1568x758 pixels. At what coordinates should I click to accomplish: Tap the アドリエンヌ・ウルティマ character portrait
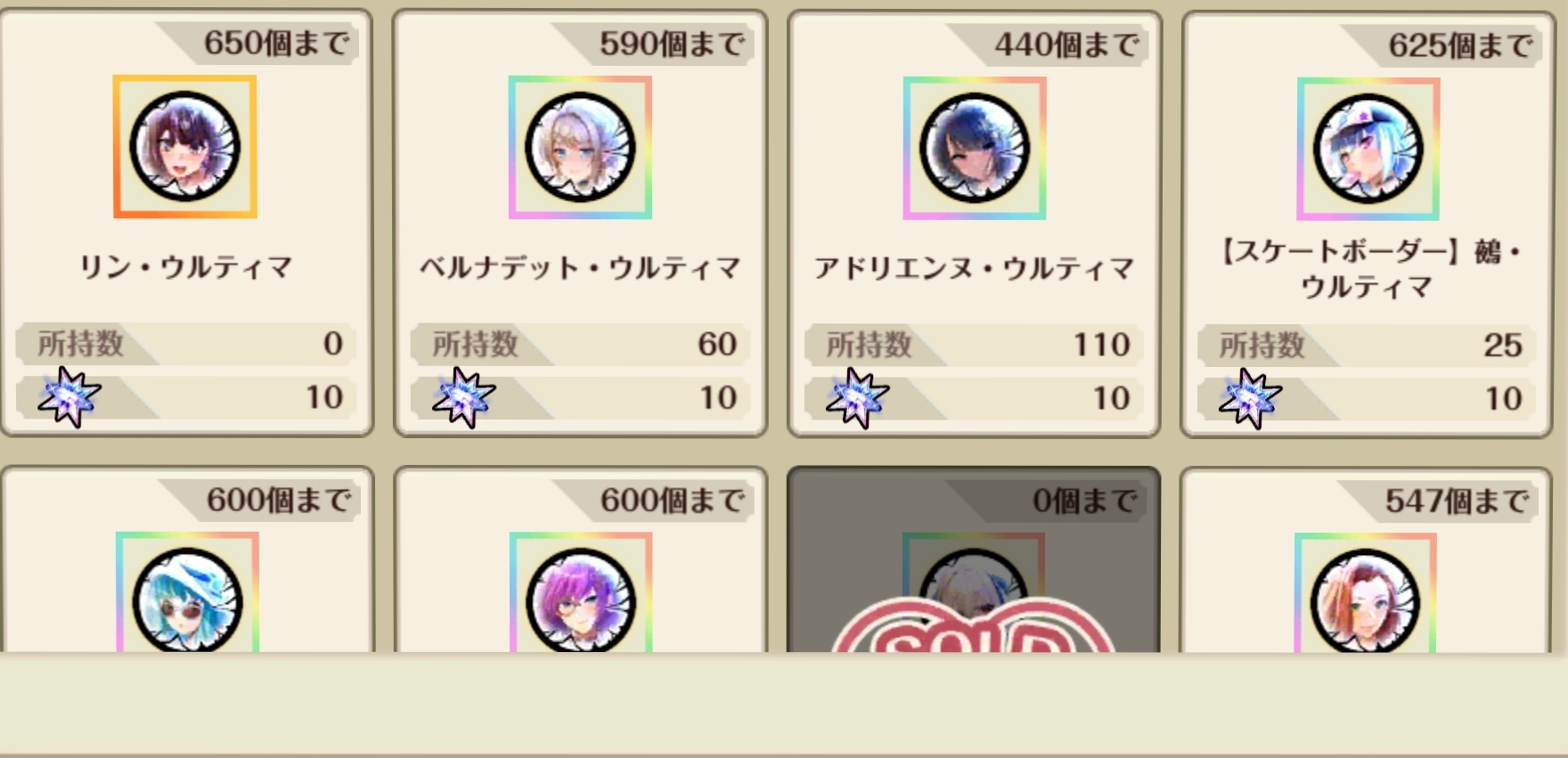point(975,149)
